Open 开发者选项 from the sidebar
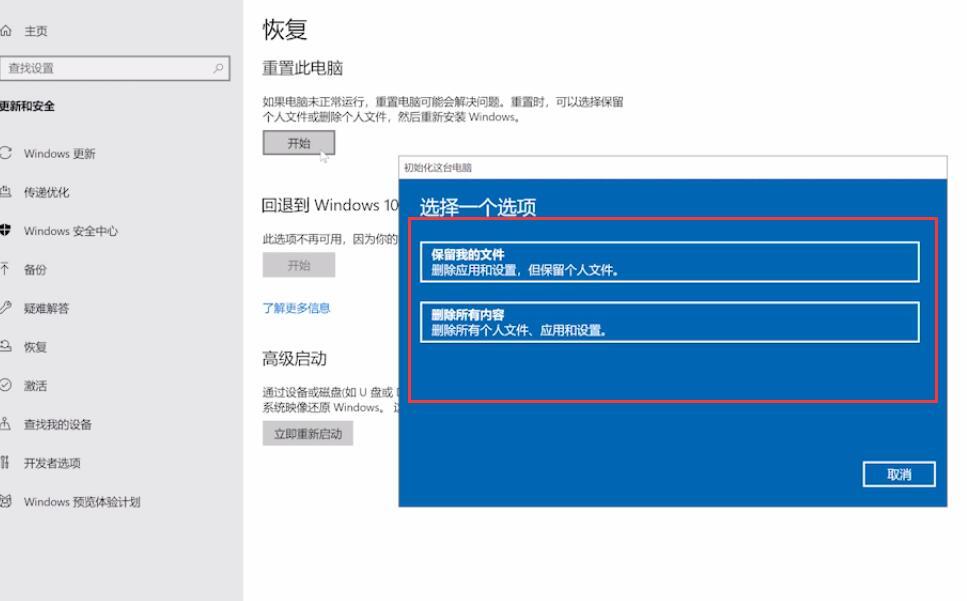The width and height of the screenshot is (967, 601). (52, 463)
